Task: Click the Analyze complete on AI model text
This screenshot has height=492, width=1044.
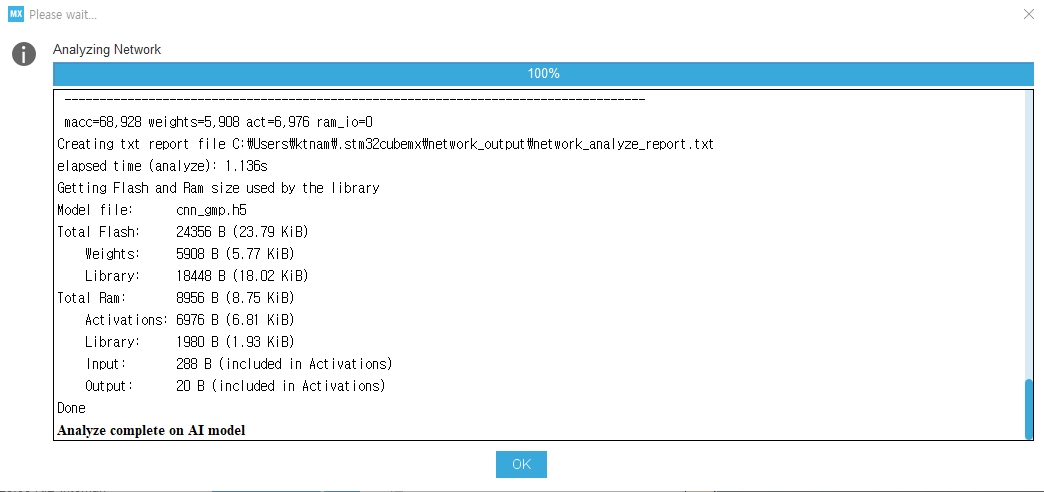Action: [151, 430]
